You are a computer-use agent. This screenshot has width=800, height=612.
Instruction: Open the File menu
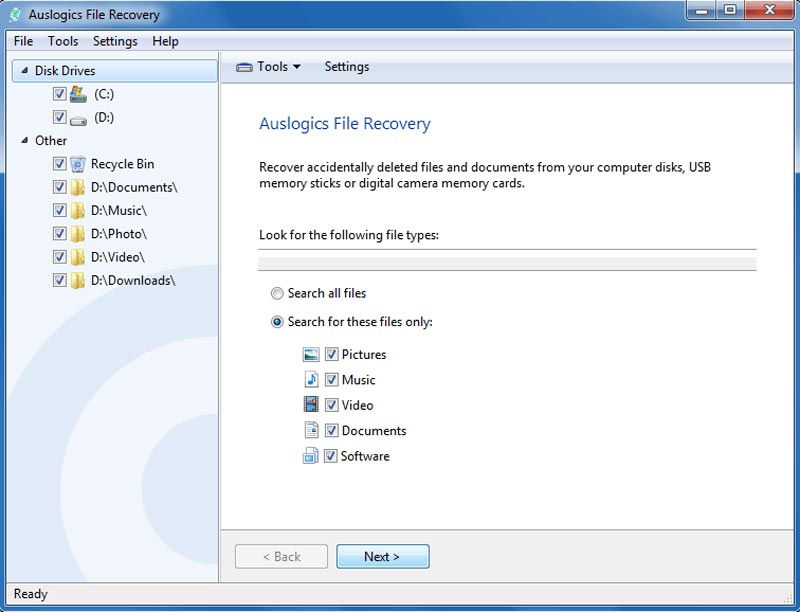pyautogui.click(x=23, y=41)
